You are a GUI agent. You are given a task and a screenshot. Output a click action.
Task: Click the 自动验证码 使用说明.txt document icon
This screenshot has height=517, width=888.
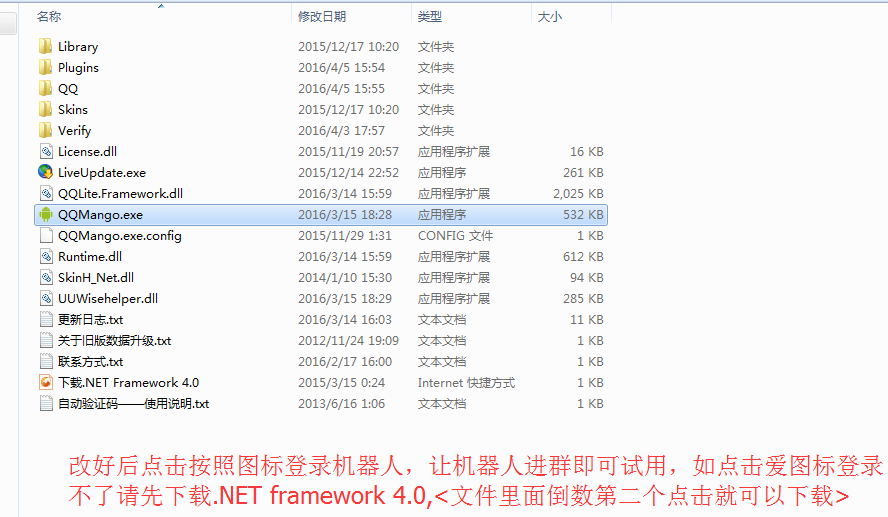point(46,403)
